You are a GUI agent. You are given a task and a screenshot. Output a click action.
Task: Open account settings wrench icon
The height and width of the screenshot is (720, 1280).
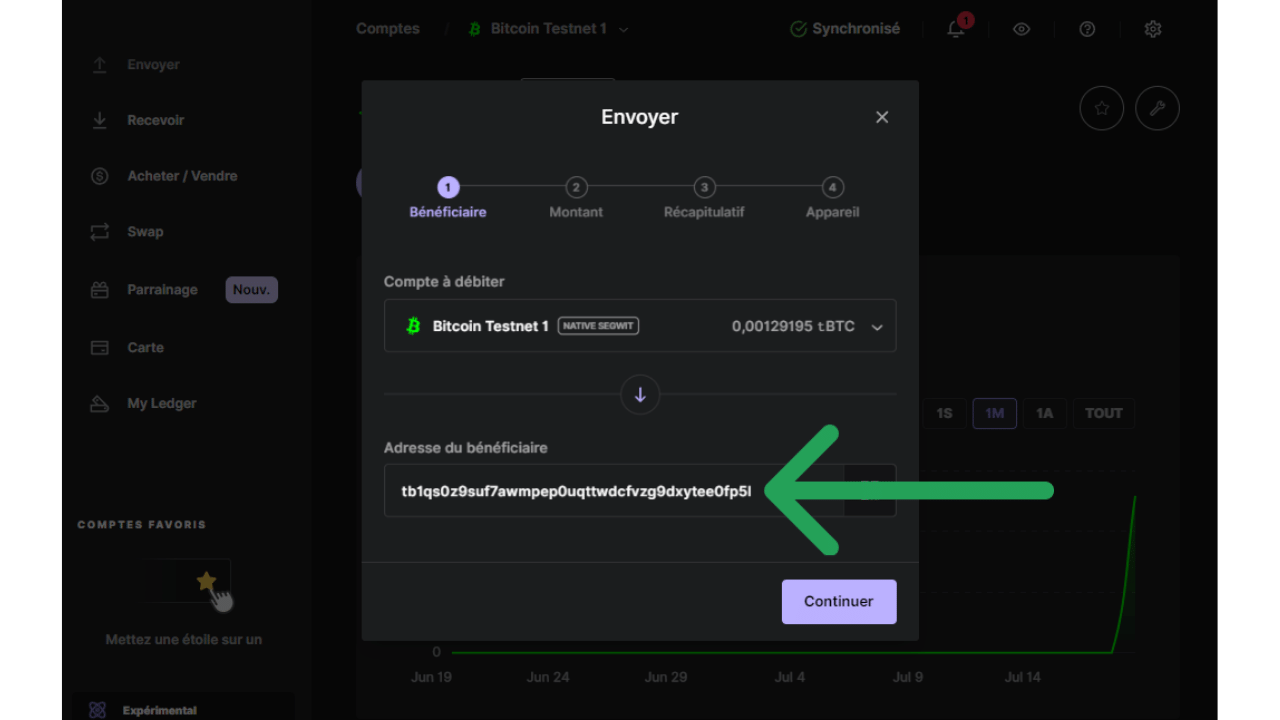coord(1158,108)
